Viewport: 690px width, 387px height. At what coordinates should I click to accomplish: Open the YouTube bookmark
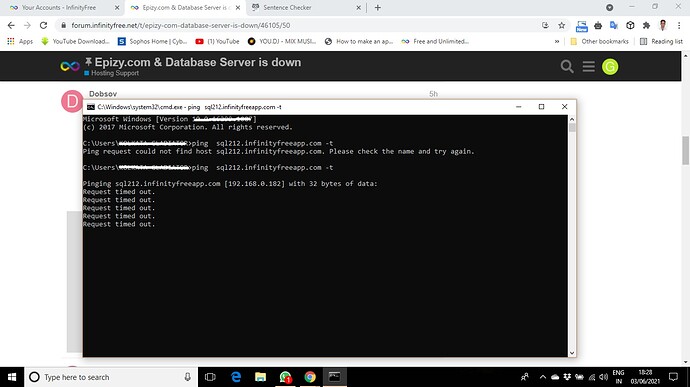(x=217, y=41)
